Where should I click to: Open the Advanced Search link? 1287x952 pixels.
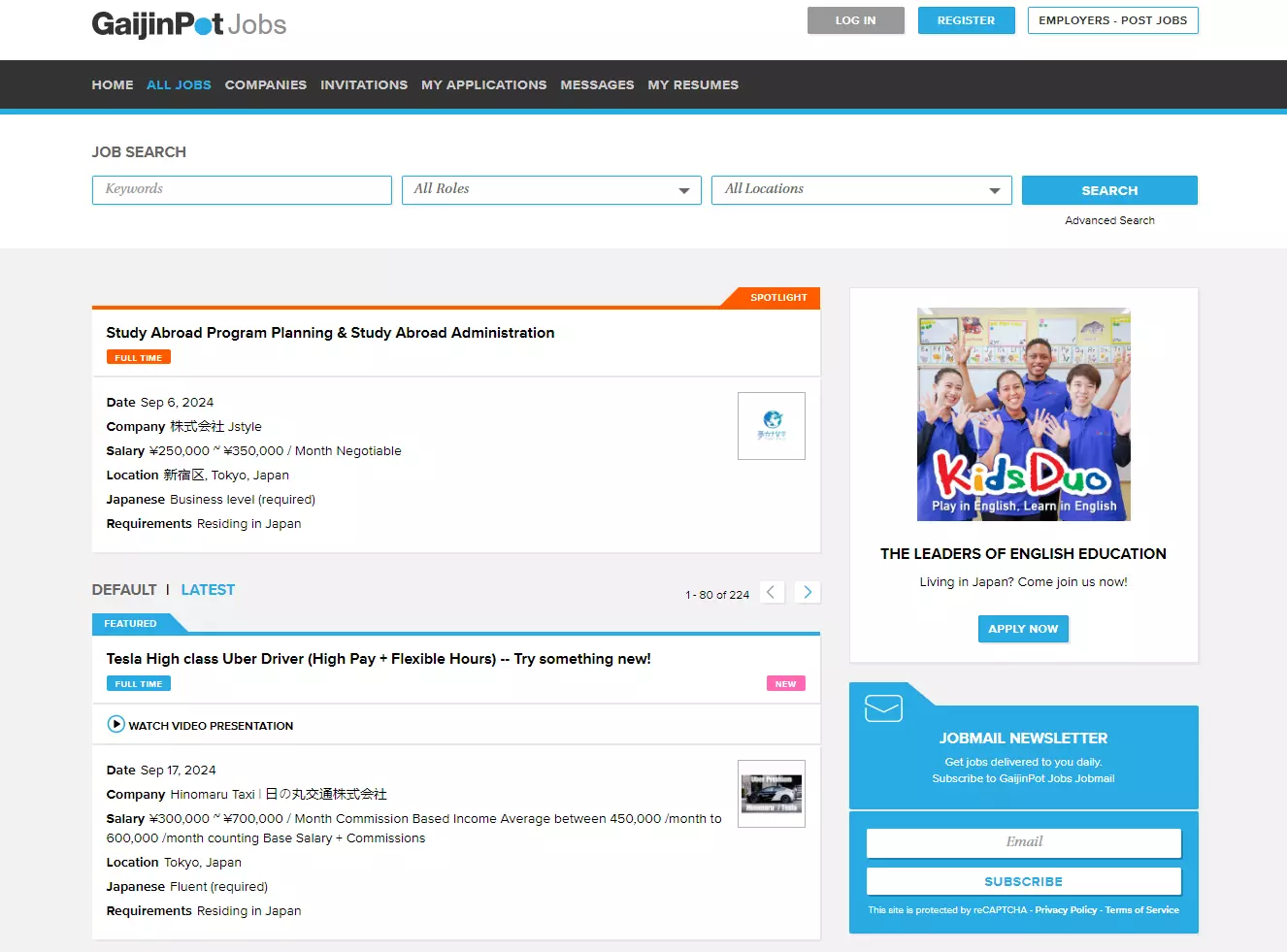point(1109,220)
